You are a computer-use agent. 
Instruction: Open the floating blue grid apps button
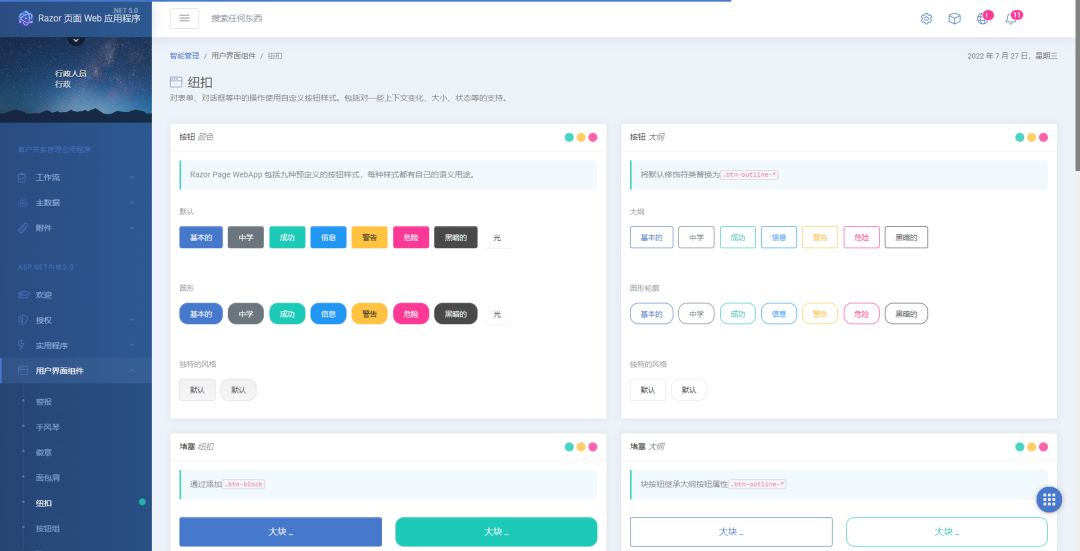pyautogui.click(x=1049, y=500)
